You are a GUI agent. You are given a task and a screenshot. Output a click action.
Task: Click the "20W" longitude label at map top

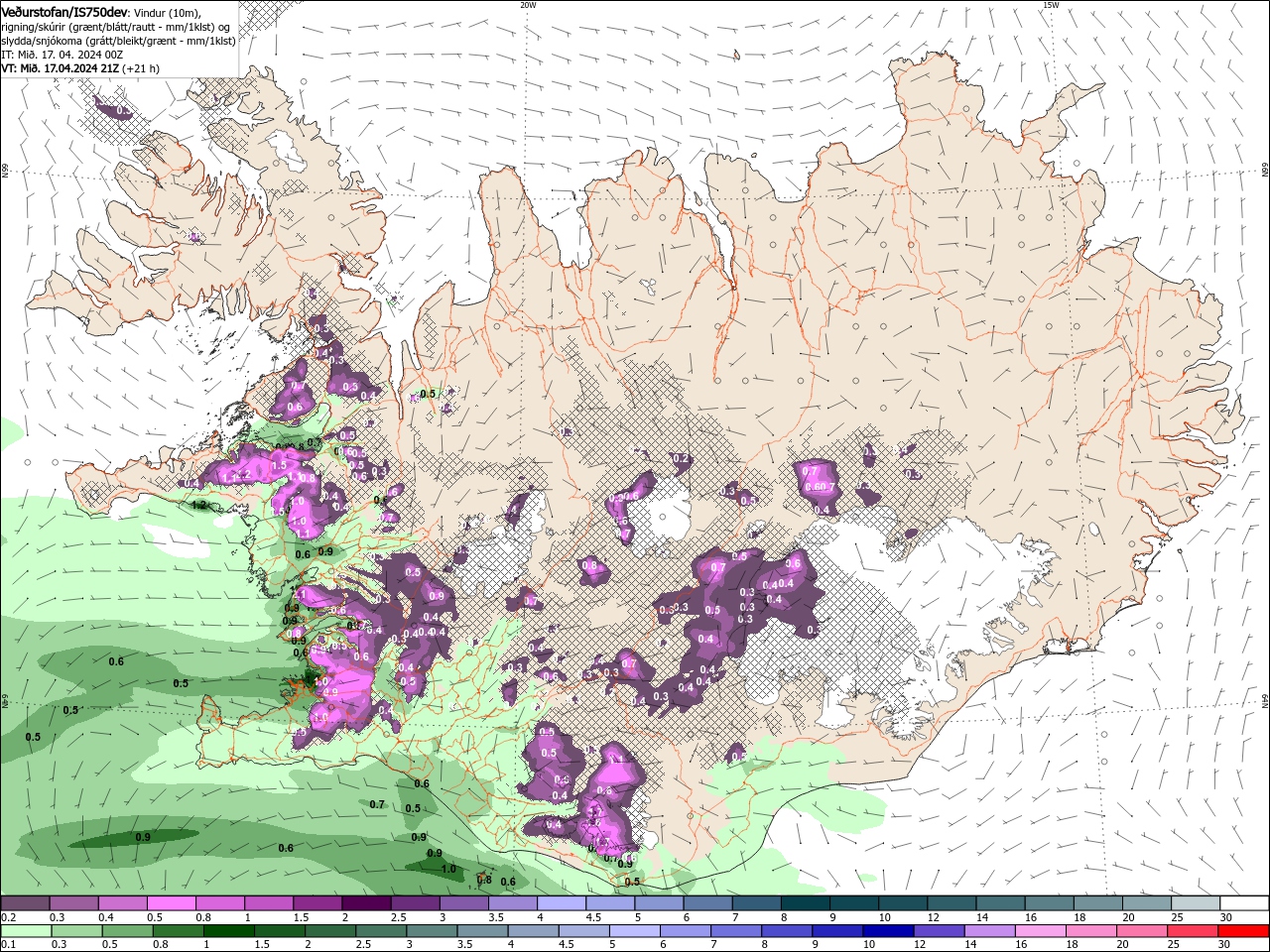pos(528,5)
